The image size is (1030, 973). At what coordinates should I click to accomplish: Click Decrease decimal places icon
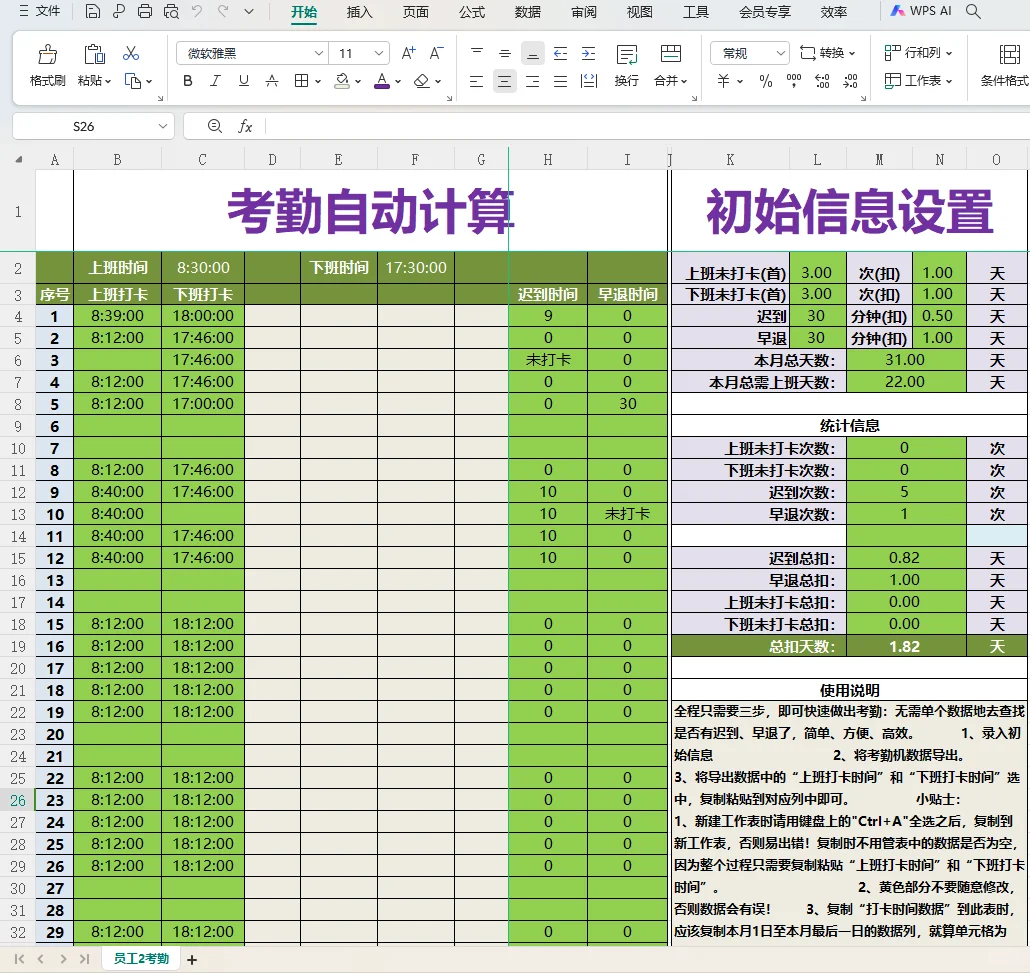point(851,81)
